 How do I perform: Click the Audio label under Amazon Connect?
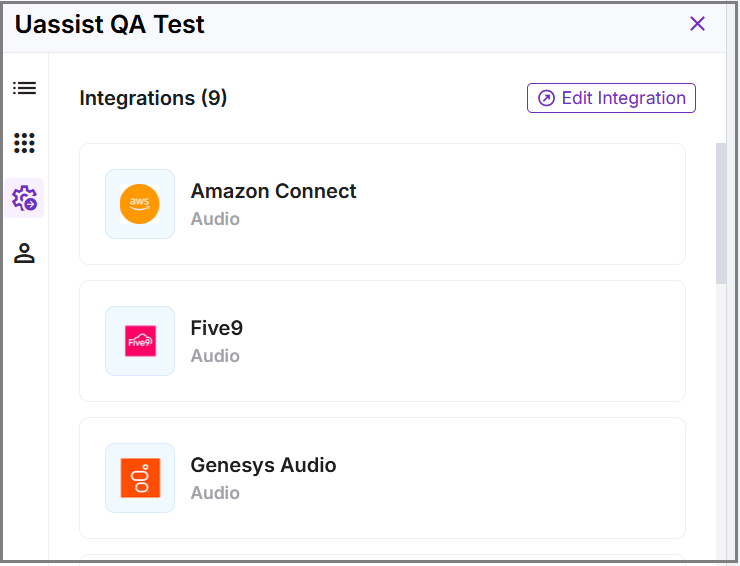(215, 219)
